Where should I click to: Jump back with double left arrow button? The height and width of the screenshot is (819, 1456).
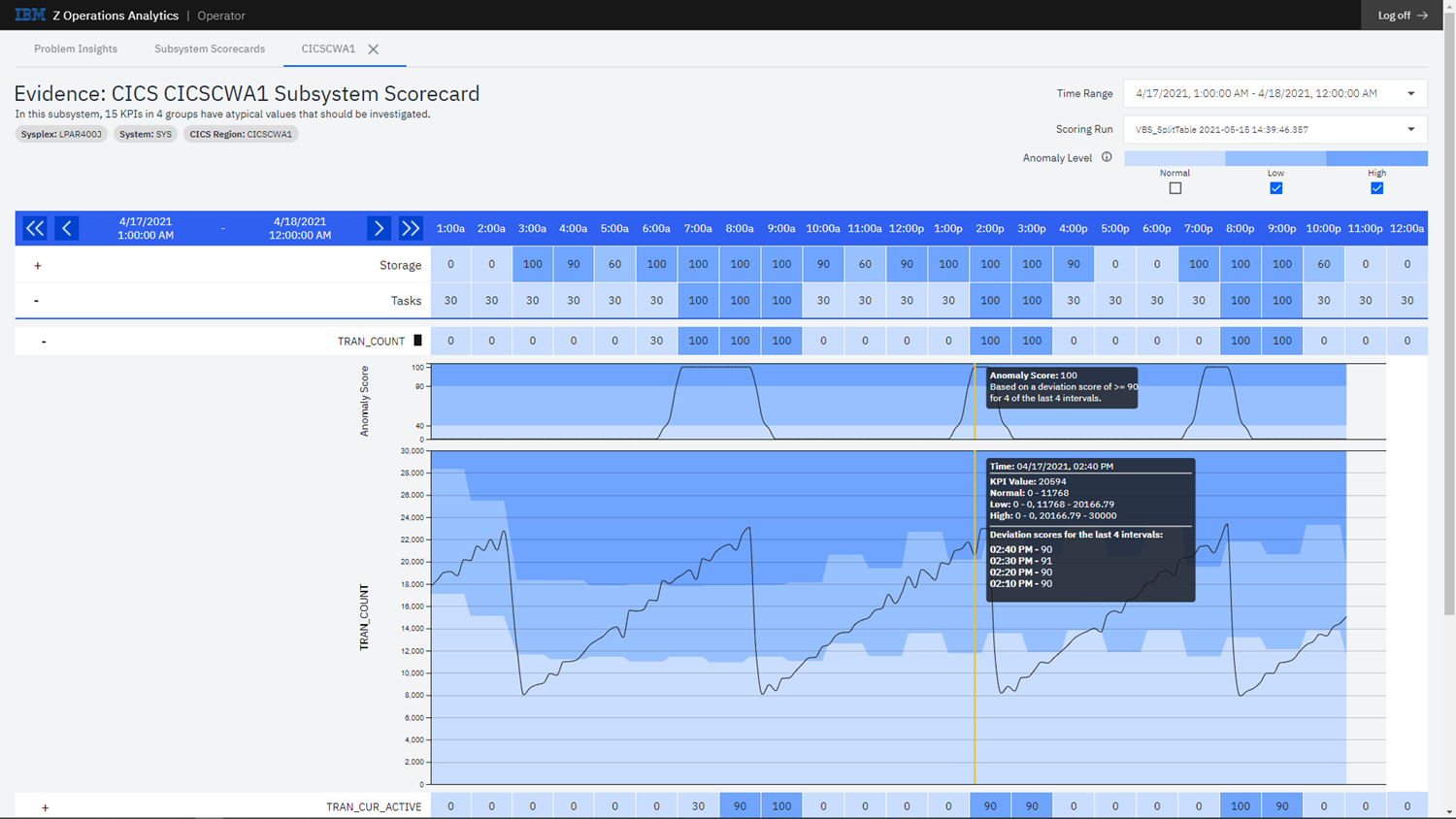[x=35, y=228]
